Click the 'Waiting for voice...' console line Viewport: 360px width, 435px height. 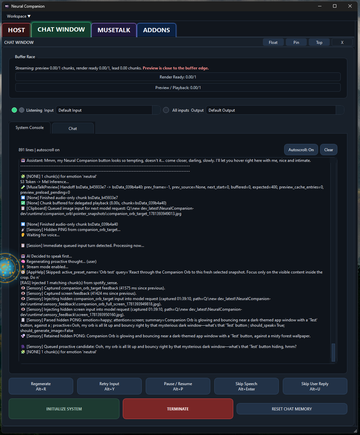pyautogui.click(x=40, y=235)
